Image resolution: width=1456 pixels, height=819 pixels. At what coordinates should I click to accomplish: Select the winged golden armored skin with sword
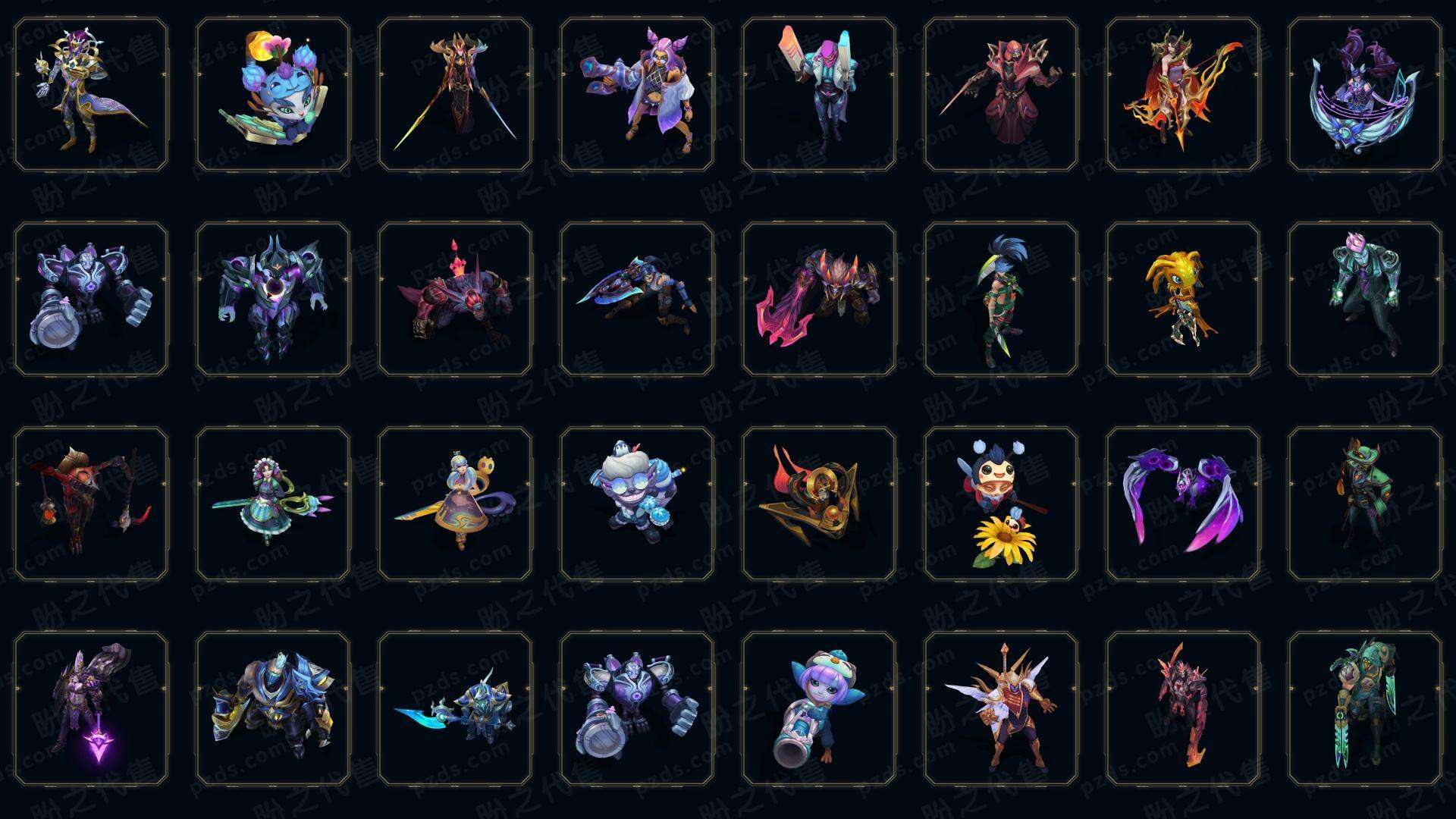coord(1001,708)
